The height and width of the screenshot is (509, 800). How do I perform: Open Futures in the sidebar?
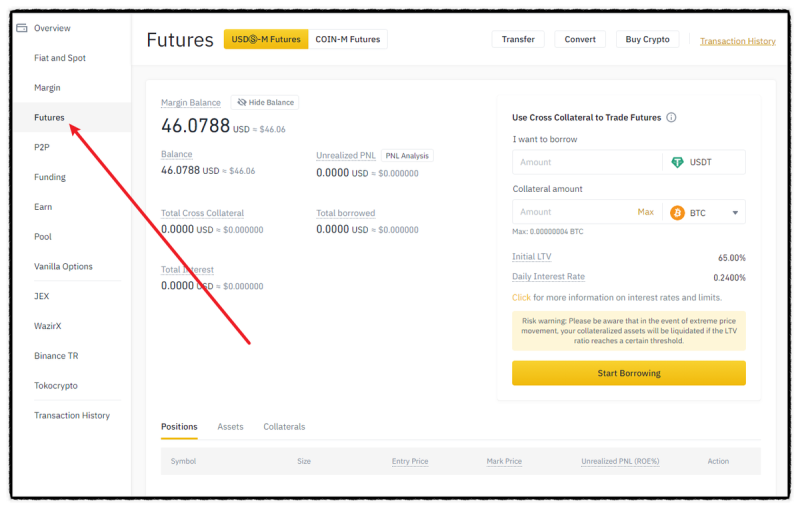(49, 117)
